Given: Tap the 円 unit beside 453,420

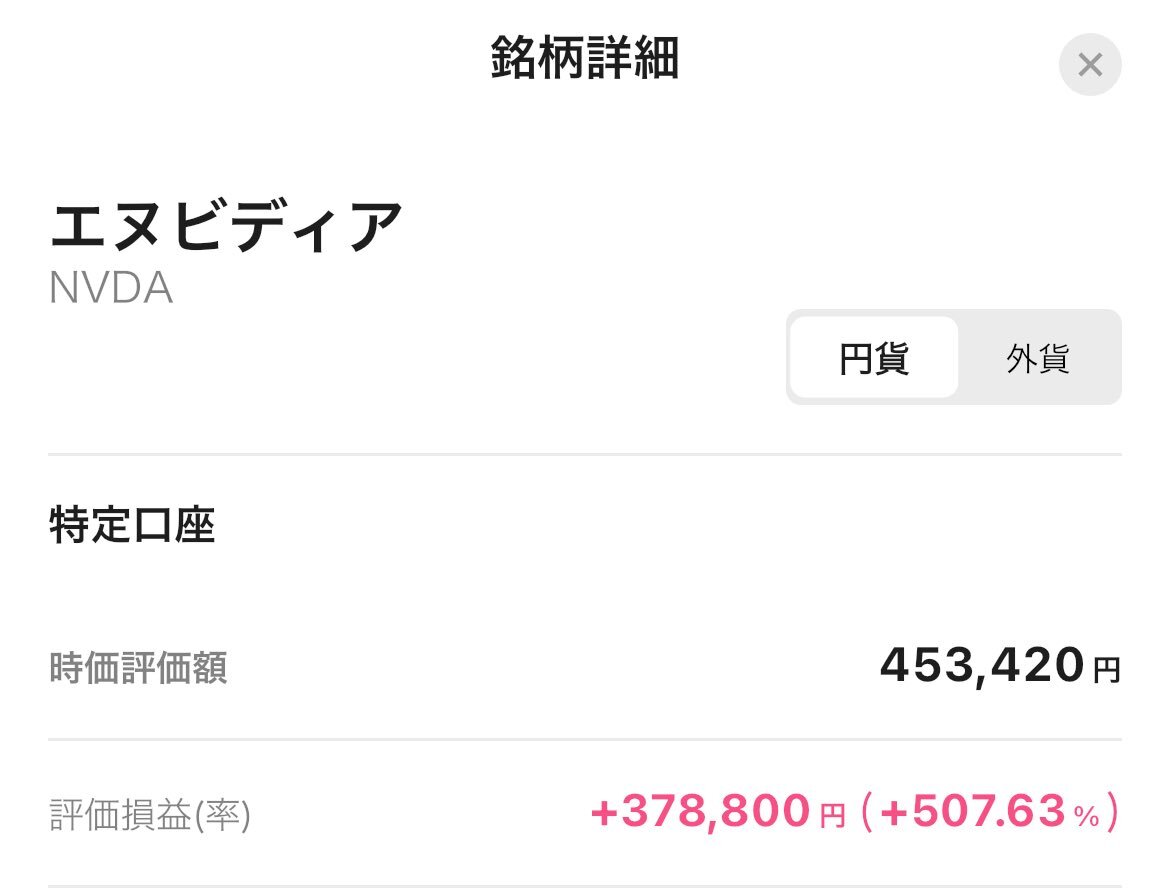Looking at the screenshot, I should (x=1107, y=670).
